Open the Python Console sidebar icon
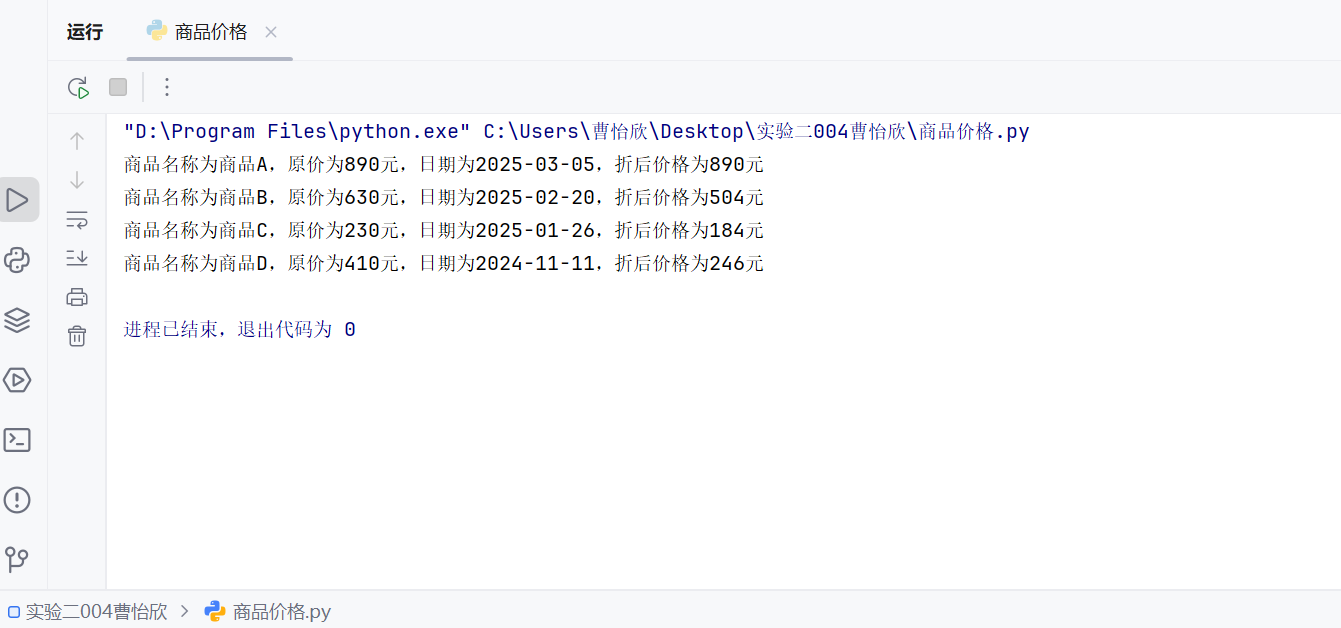This screenshot has width=1341, height=628. 18,260
